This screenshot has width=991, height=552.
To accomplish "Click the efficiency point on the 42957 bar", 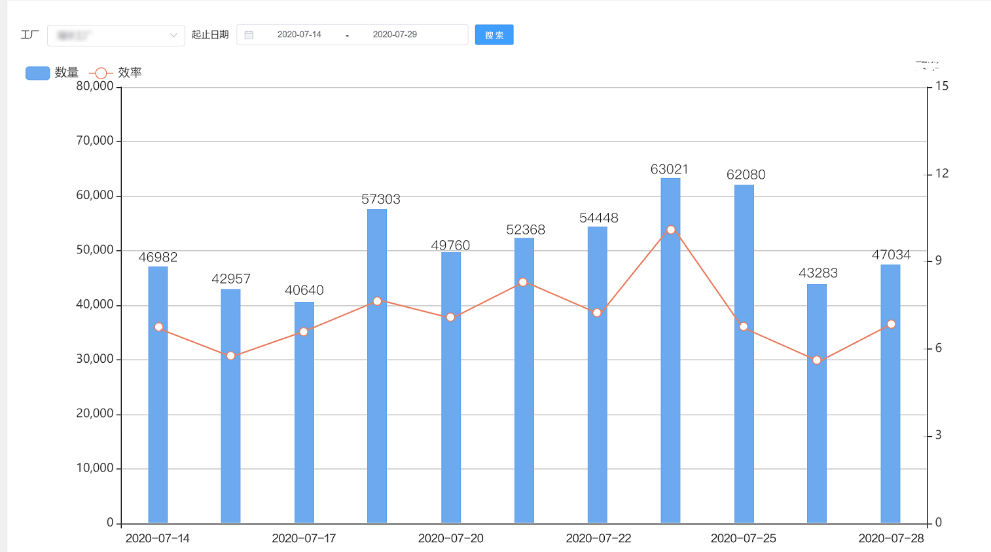I will (231, 356).
